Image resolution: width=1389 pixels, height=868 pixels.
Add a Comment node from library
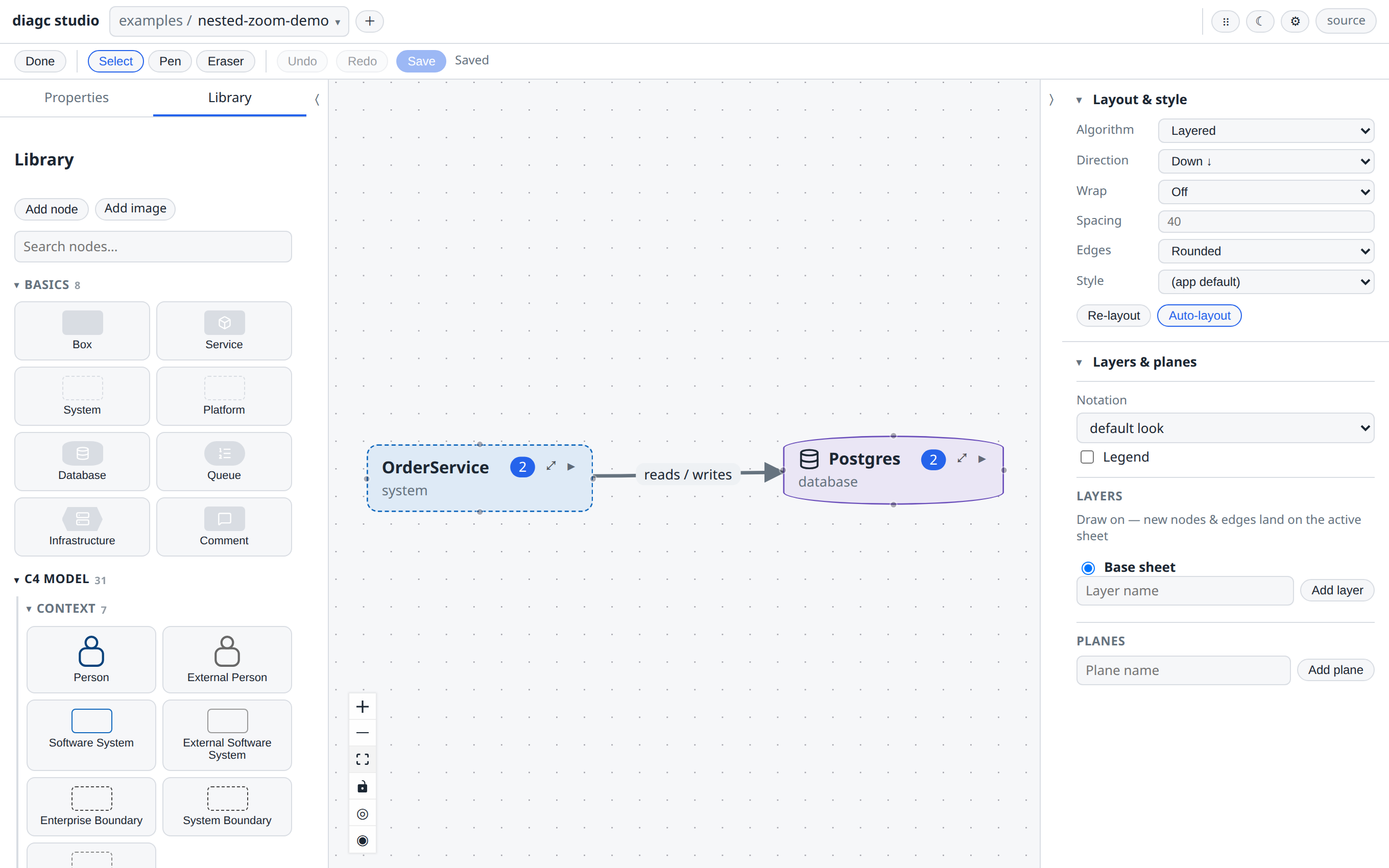(x=224, y=527)
